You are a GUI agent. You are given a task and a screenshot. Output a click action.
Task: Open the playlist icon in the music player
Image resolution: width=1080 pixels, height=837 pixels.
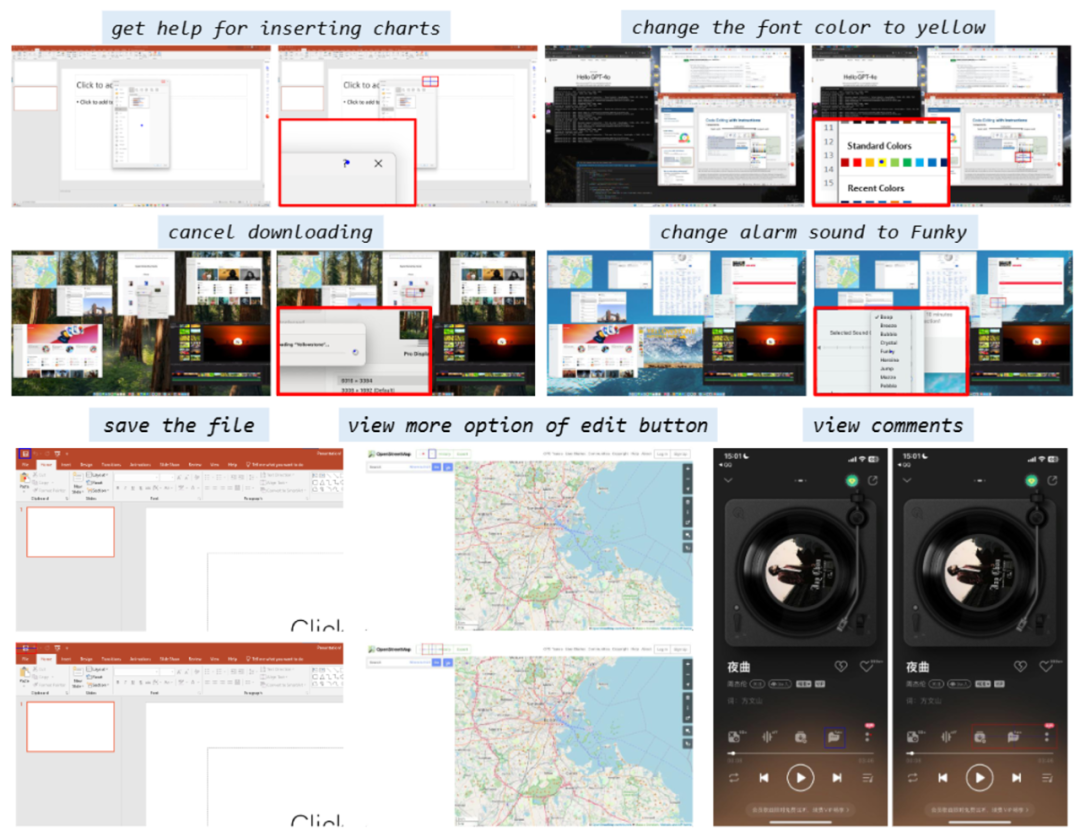[x=868, y=777]
